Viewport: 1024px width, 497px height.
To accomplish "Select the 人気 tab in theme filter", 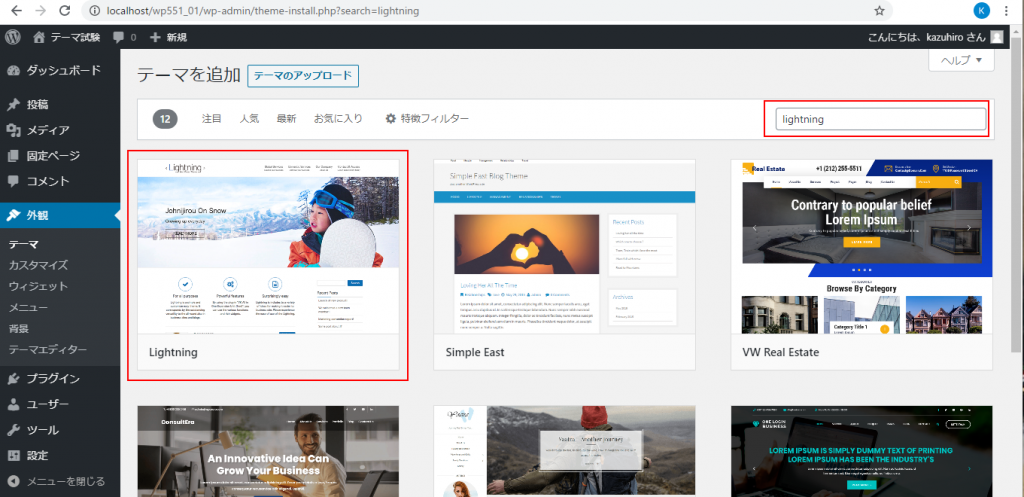I will coord(249,119).
